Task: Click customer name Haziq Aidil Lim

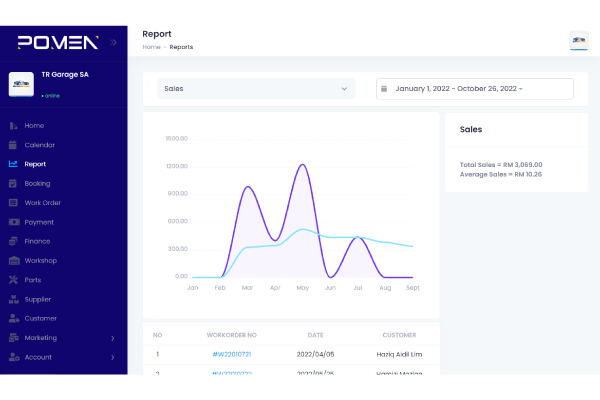Action: coord(399,354)
